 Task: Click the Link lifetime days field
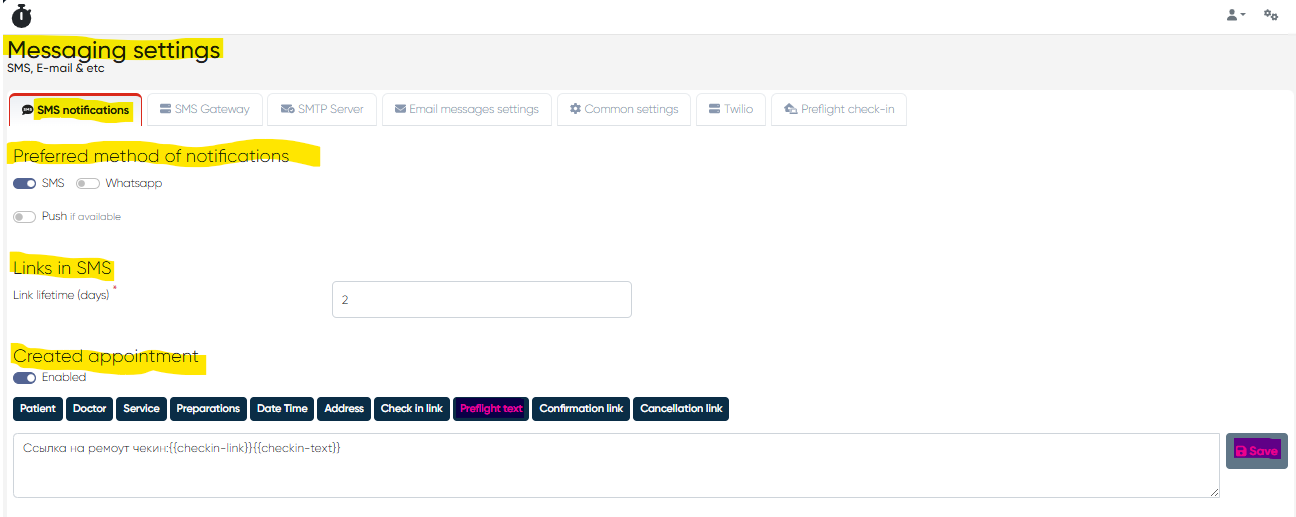(x=481, y=299)
